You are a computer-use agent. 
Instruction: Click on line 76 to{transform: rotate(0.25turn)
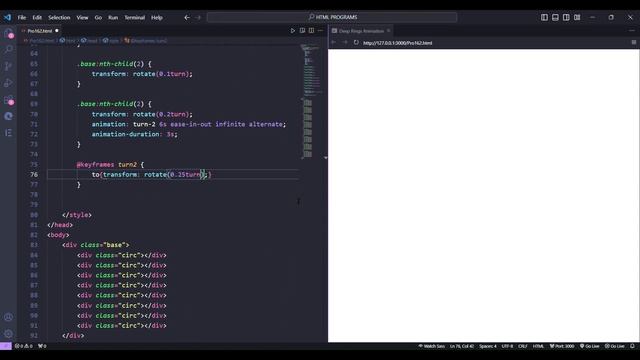pos(151,175)
